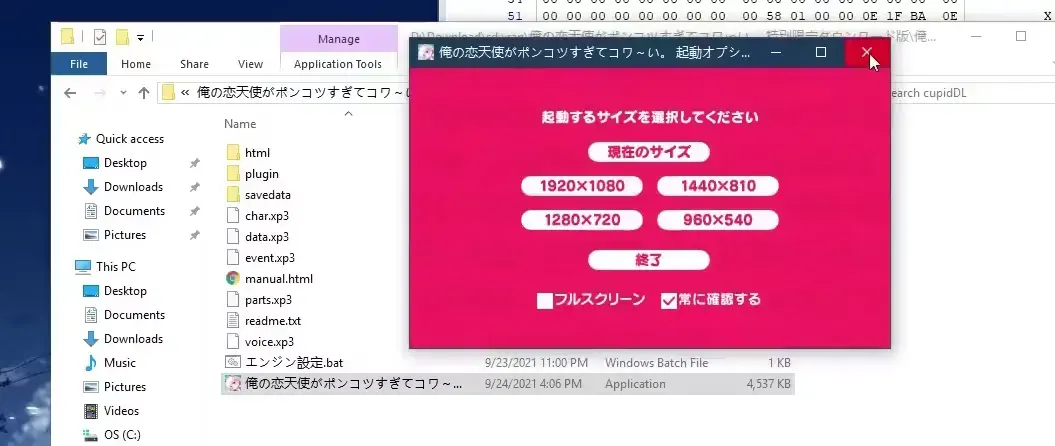Click the 終了 exit button
The image size is (1055, 446).
[x=649, y=260]
